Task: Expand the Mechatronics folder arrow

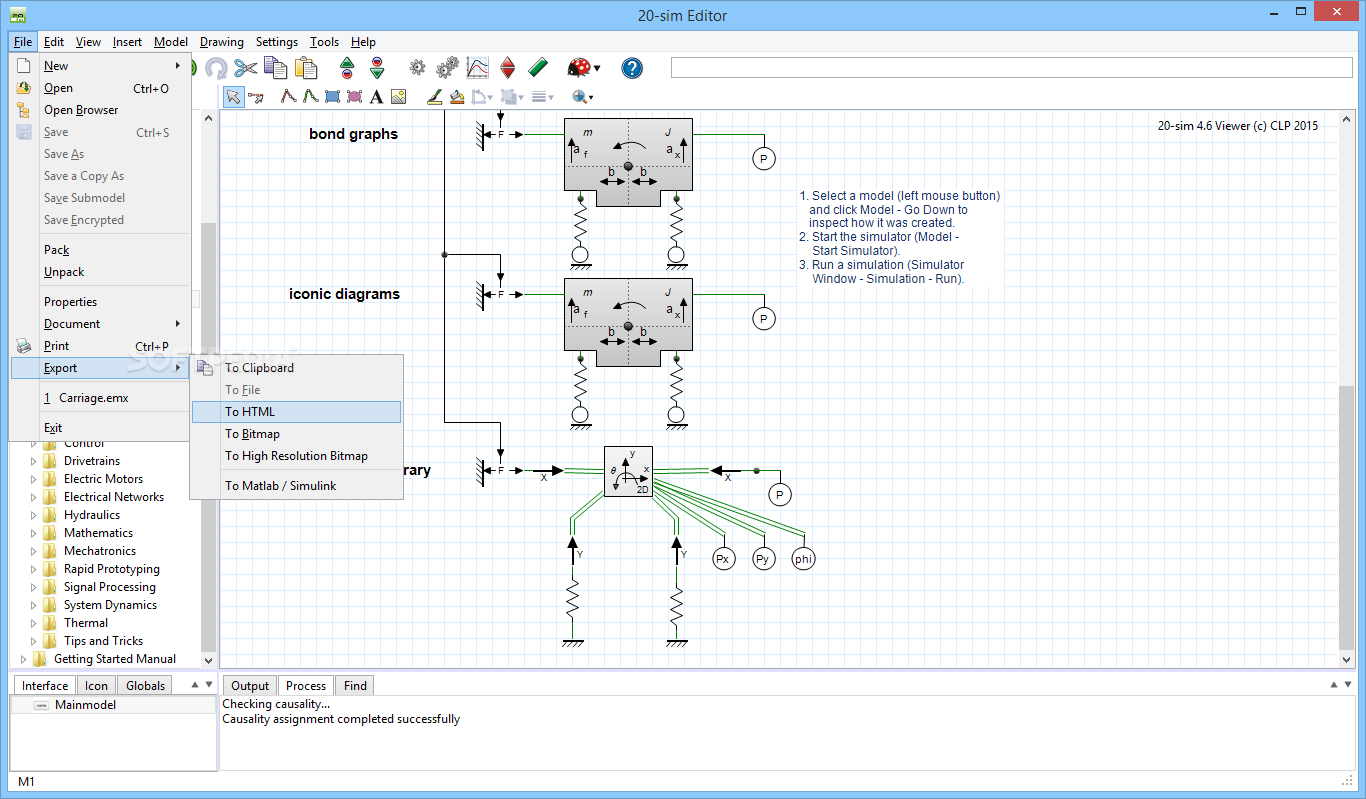Action: point(33,551)
